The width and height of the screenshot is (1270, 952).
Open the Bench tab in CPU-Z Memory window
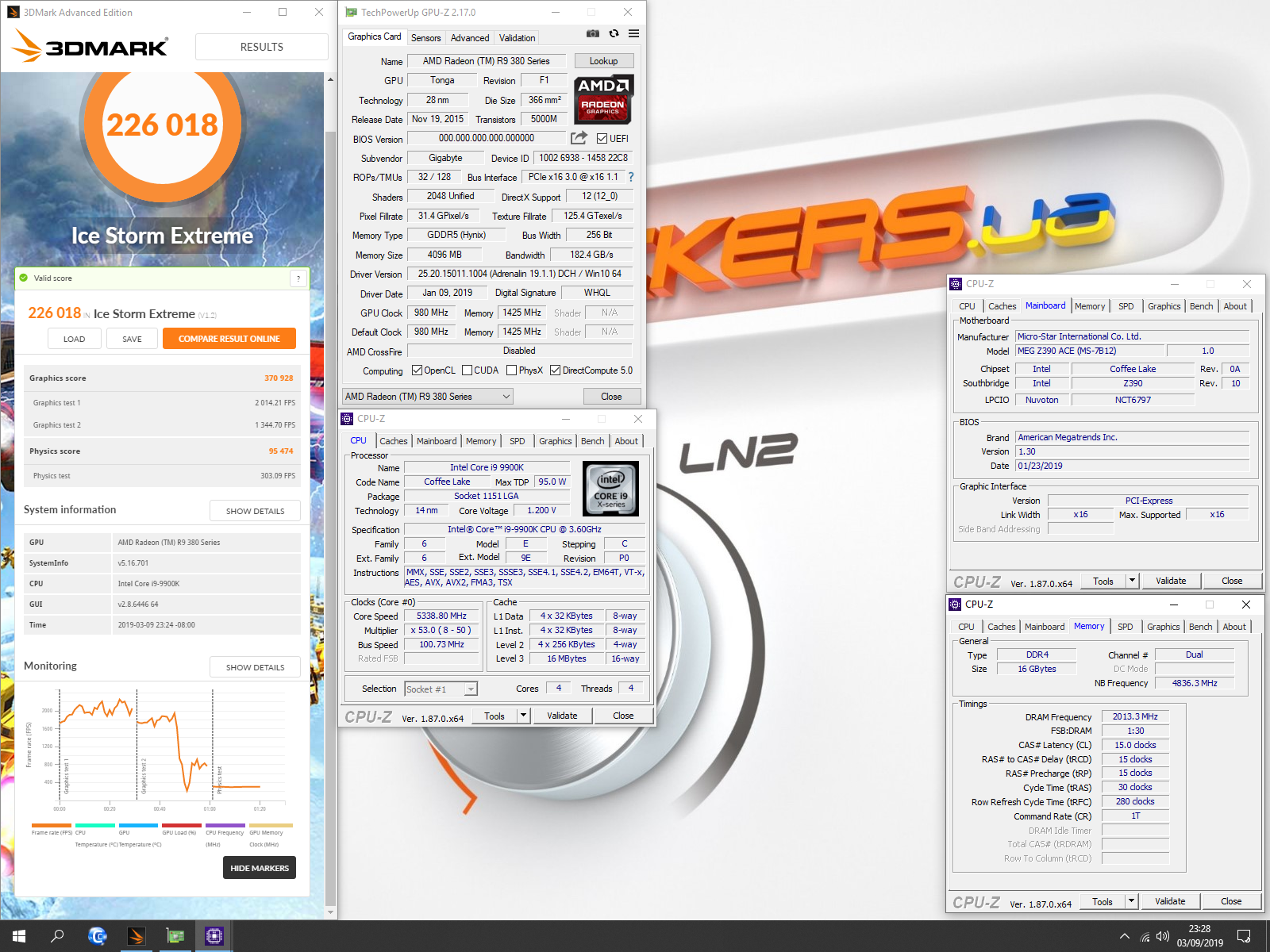click(1200, 627)
